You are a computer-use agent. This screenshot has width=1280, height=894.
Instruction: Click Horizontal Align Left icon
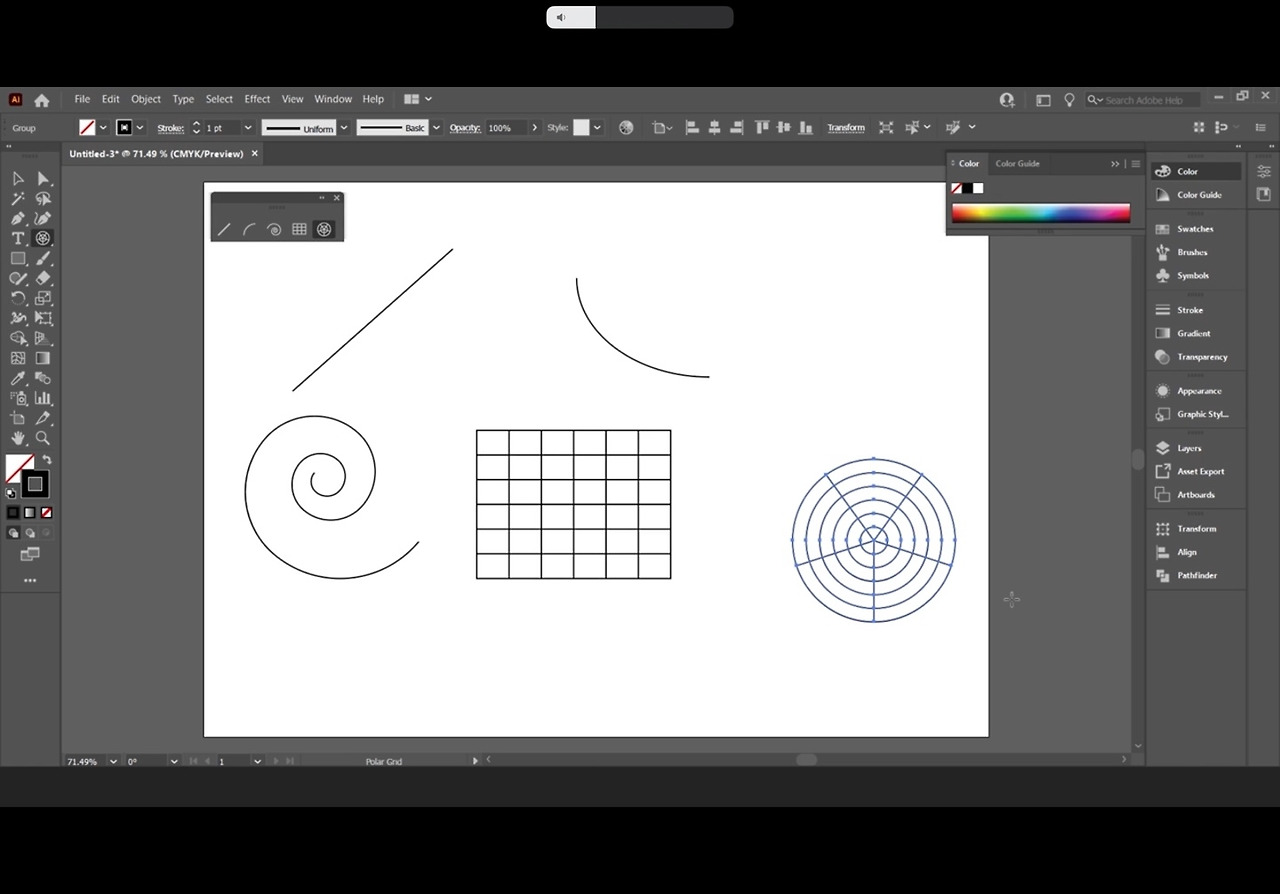click(692, 127)
